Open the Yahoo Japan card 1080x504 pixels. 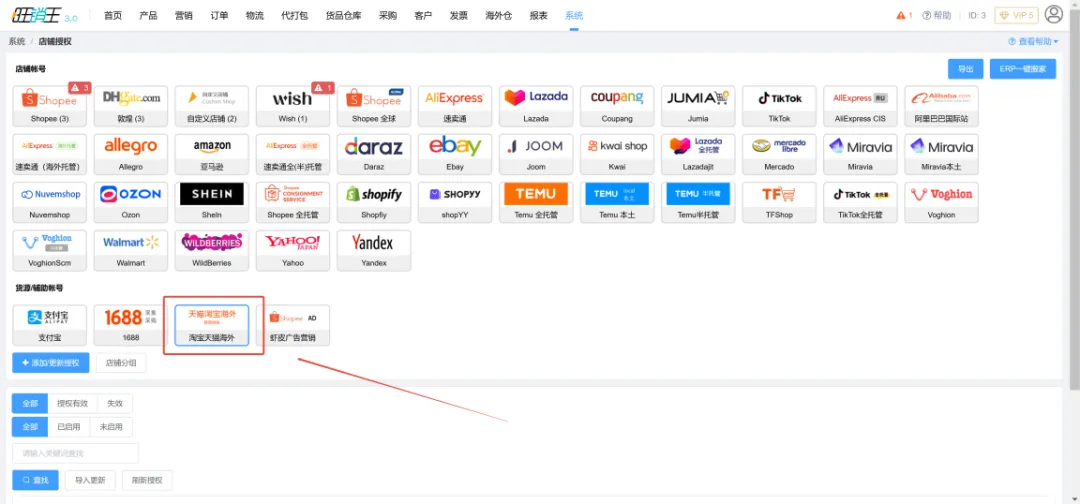293,251
